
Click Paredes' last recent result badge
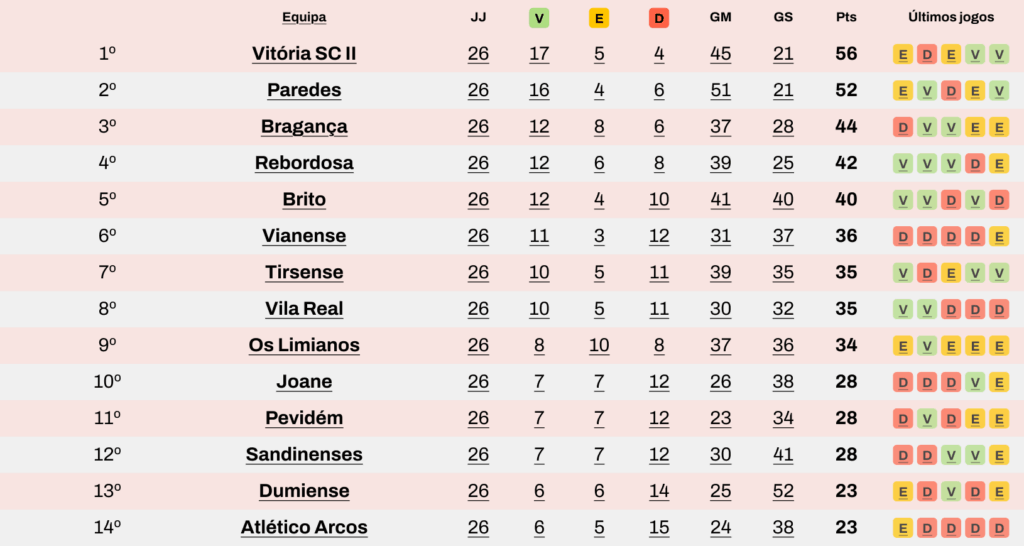tap(999, 91)
